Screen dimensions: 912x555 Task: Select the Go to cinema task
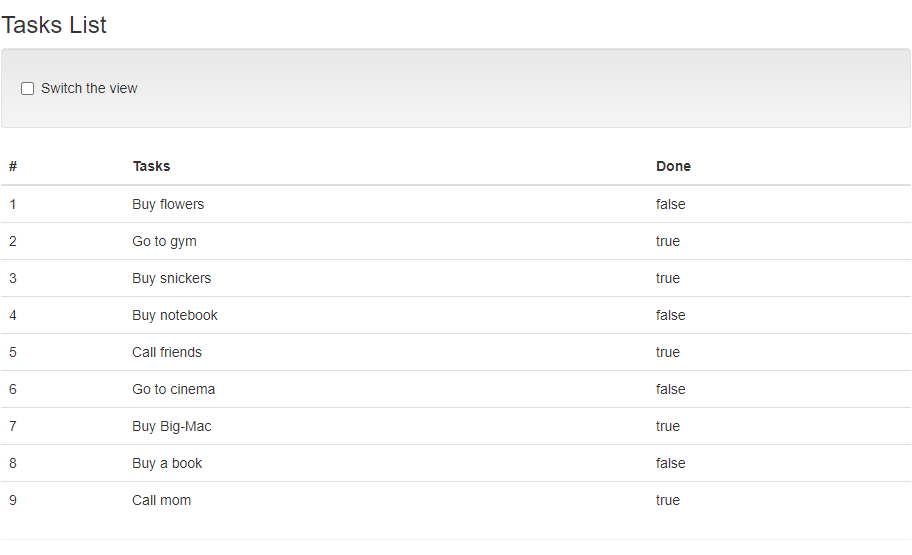174,389
